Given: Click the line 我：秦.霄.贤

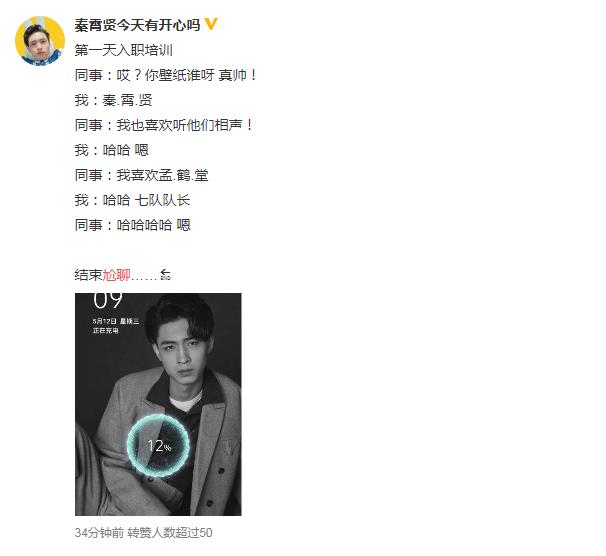Looking at the screenshot, I should (x=114, y=100).
